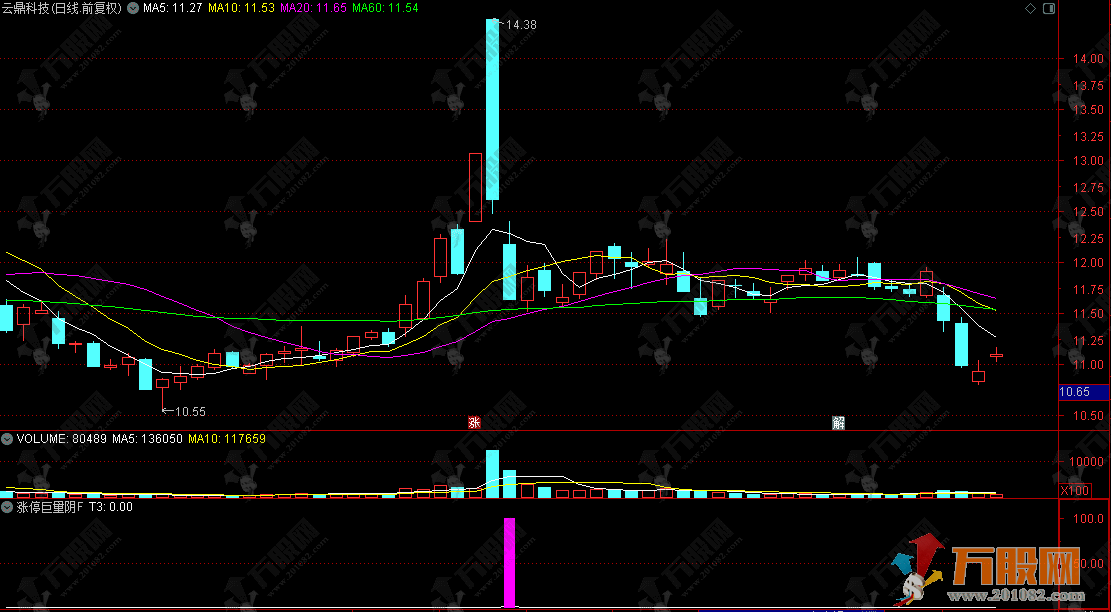Toggle the side panel icon at top right
The height and width of the screenshot is (612, 1111).
coord(1049,8)
